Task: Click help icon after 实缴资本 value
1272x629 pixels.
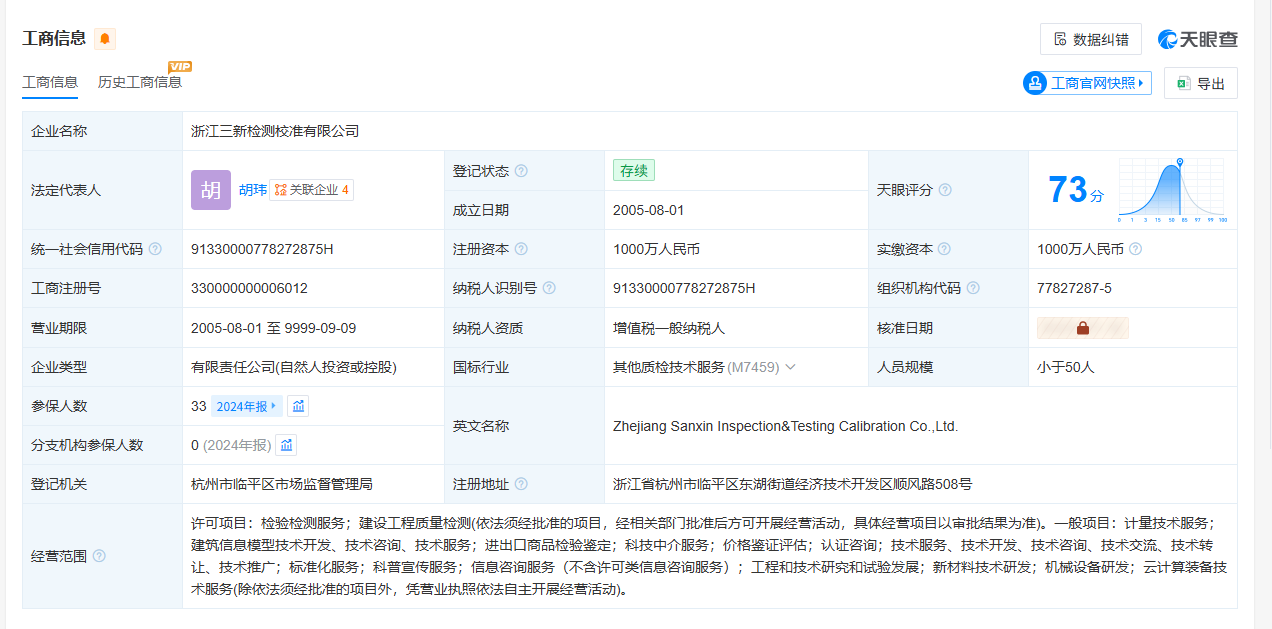Action: [x=1135, y=249]
